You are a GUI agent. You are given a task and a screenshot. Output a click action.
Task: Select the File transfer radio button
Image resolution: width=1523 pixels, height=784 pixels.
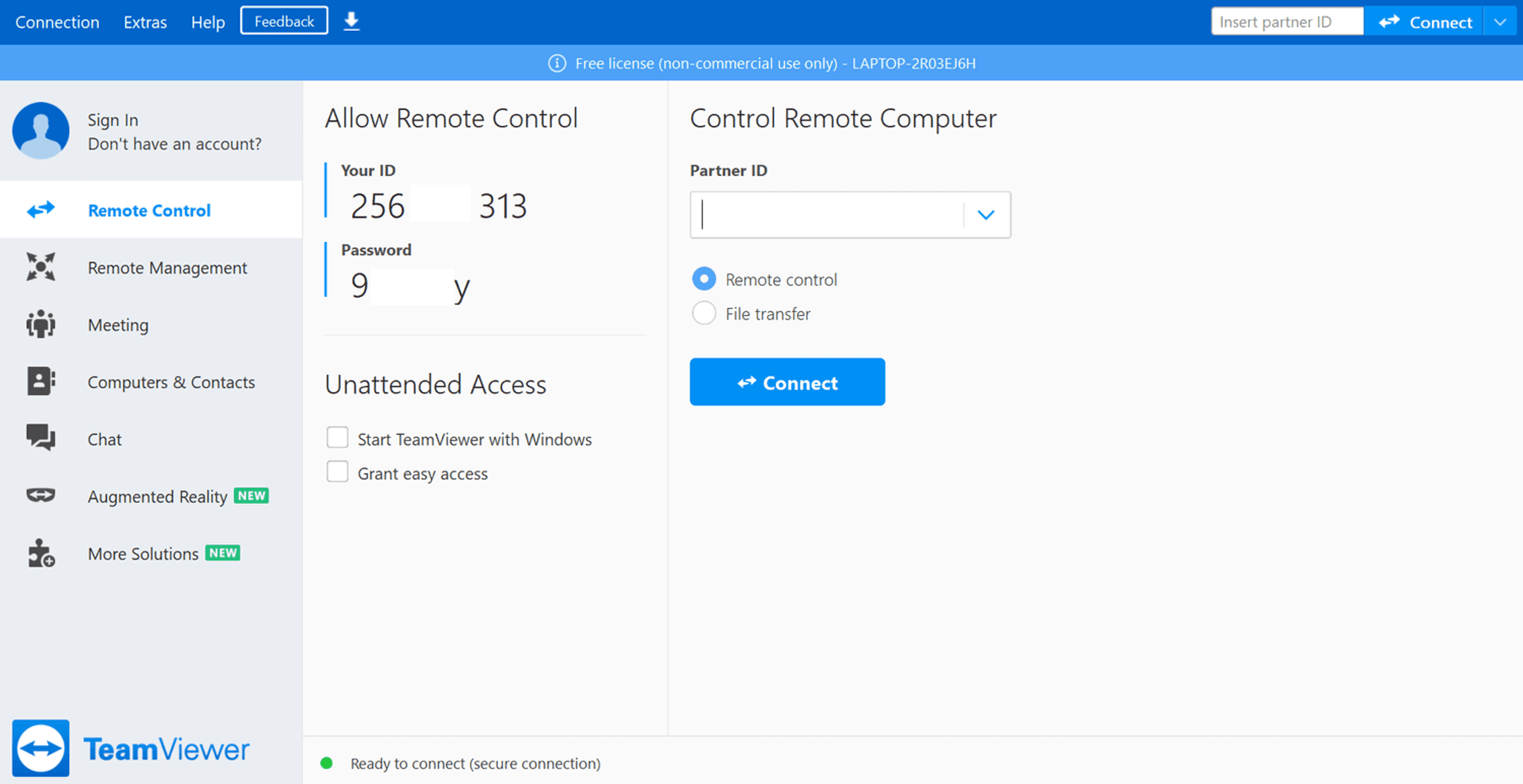click(x=703, y=314)
